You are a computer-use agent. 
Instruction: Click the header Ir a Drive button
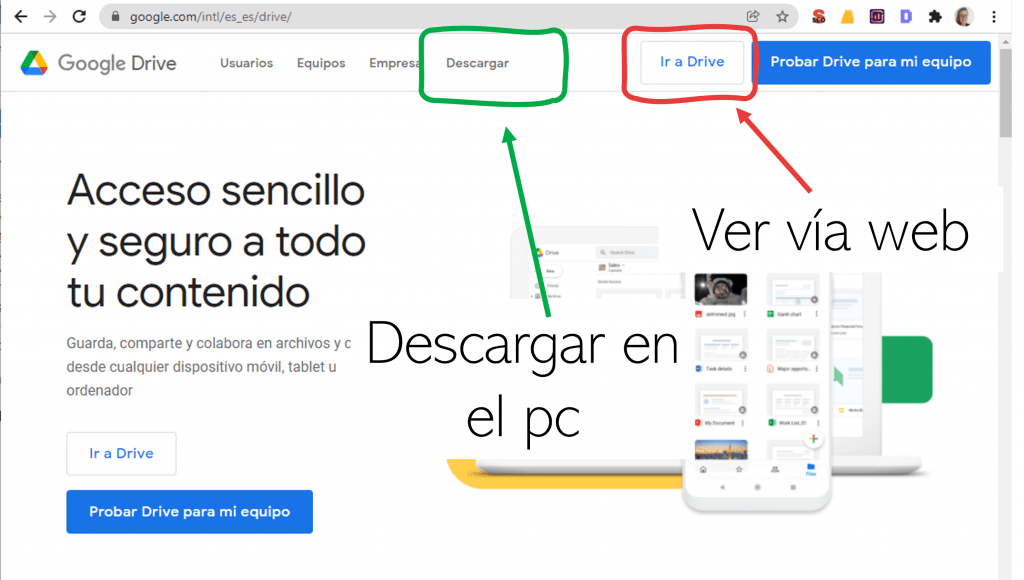(x=692, y=62)
